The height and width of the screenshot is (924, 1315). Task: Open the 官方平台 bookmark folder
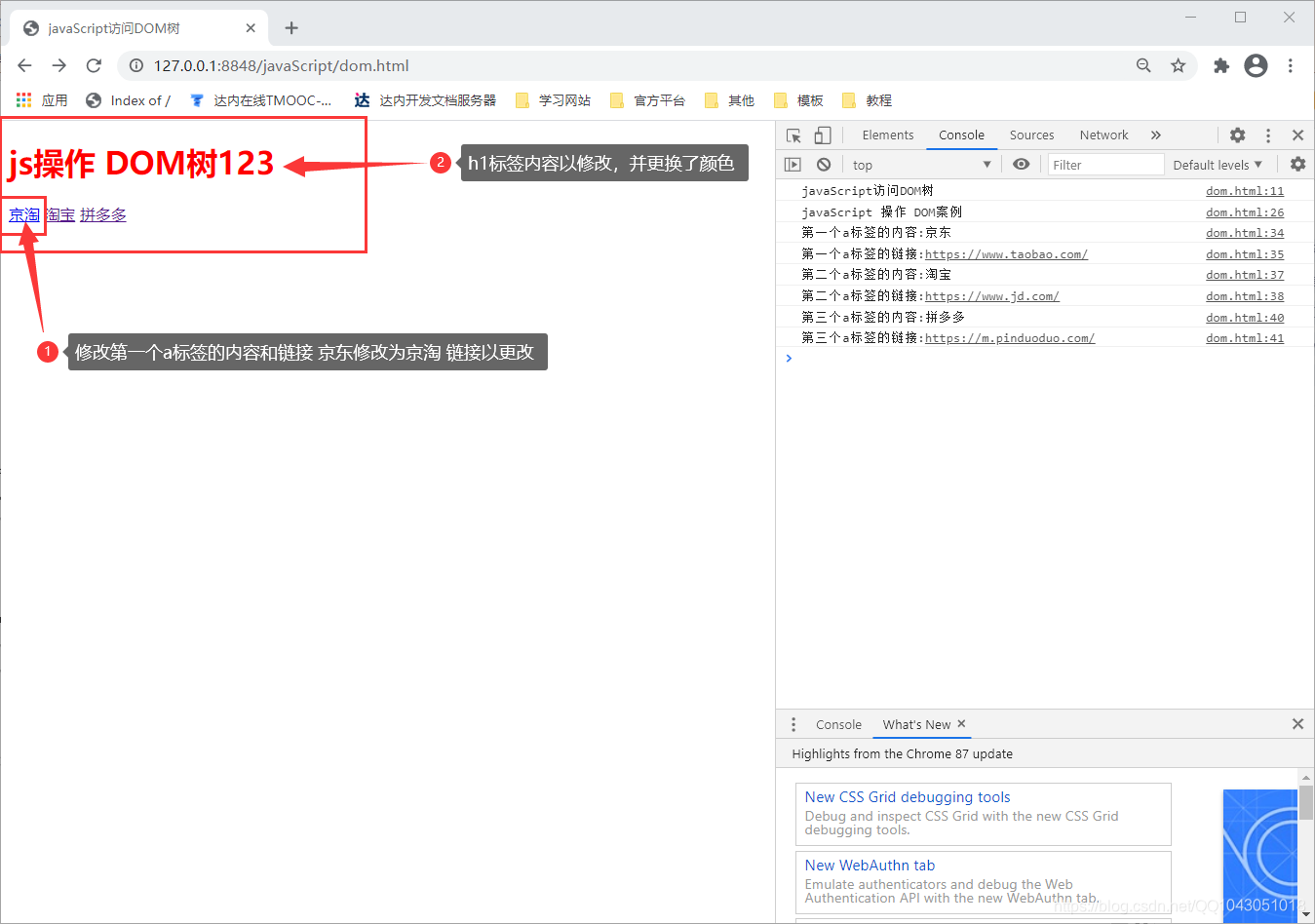point(647,100)
